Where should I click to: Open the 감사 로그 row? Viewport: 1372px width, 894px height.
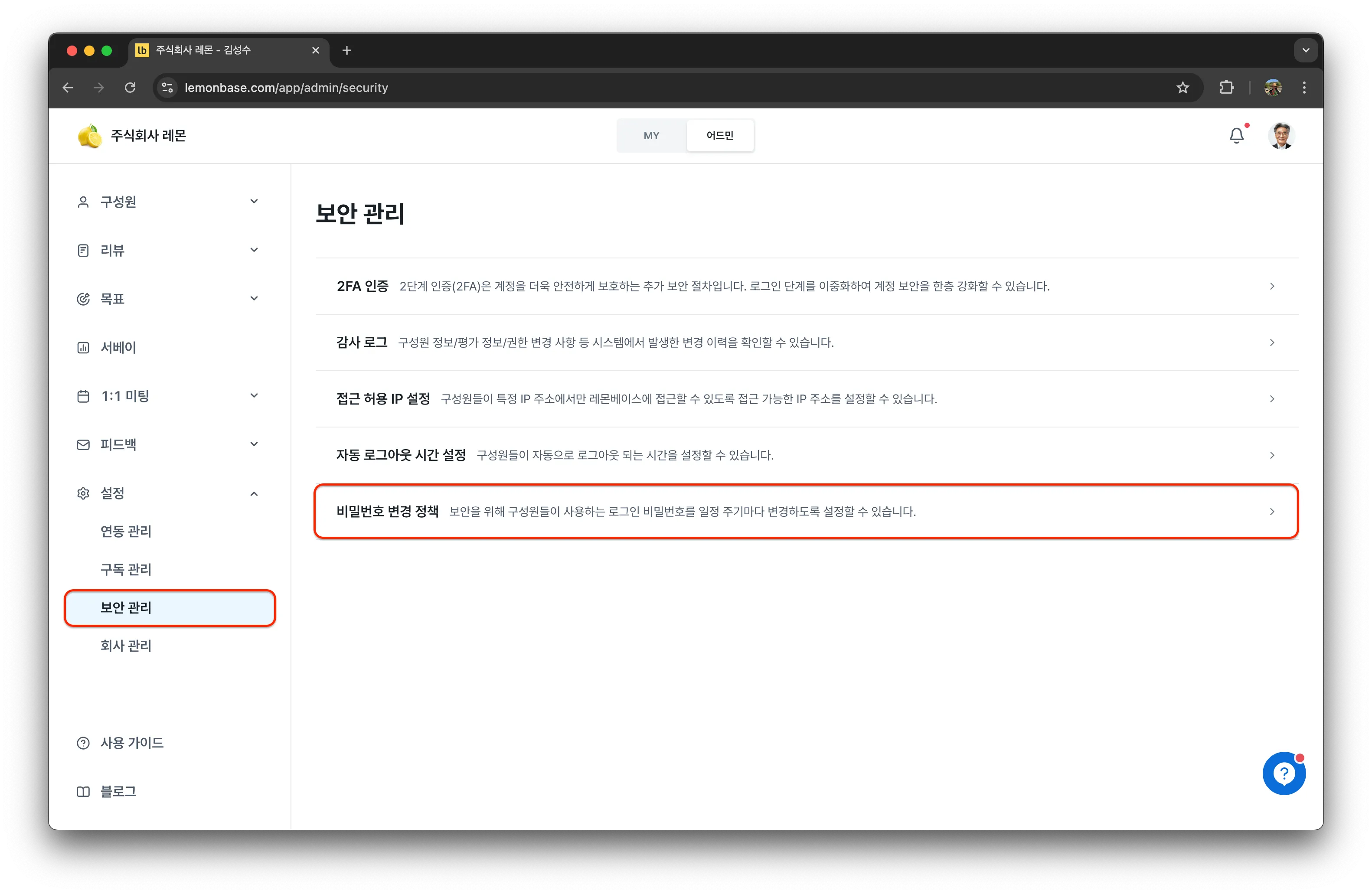[807, 343]
